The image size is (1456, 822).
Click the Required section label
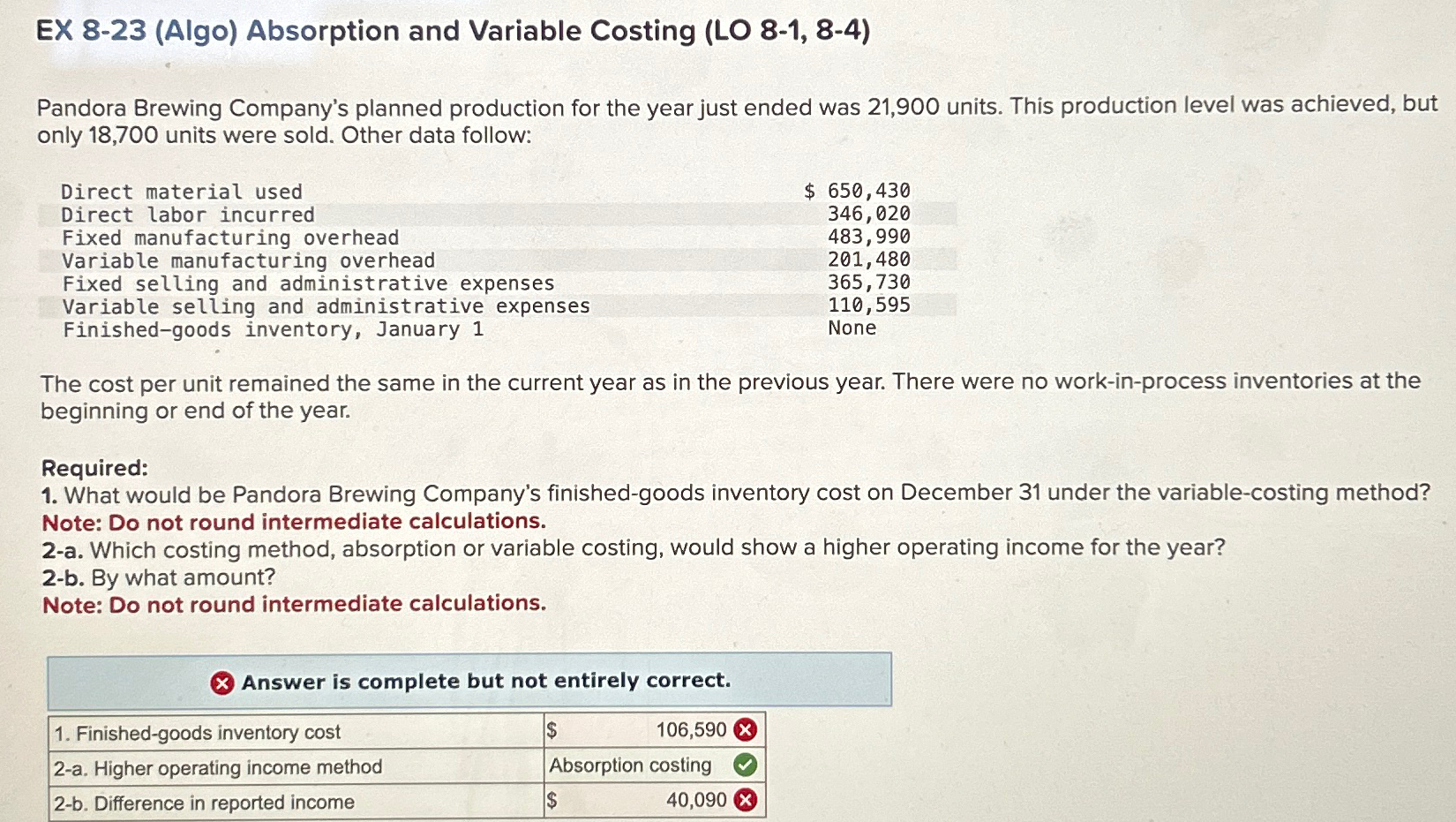click(94, 469)
